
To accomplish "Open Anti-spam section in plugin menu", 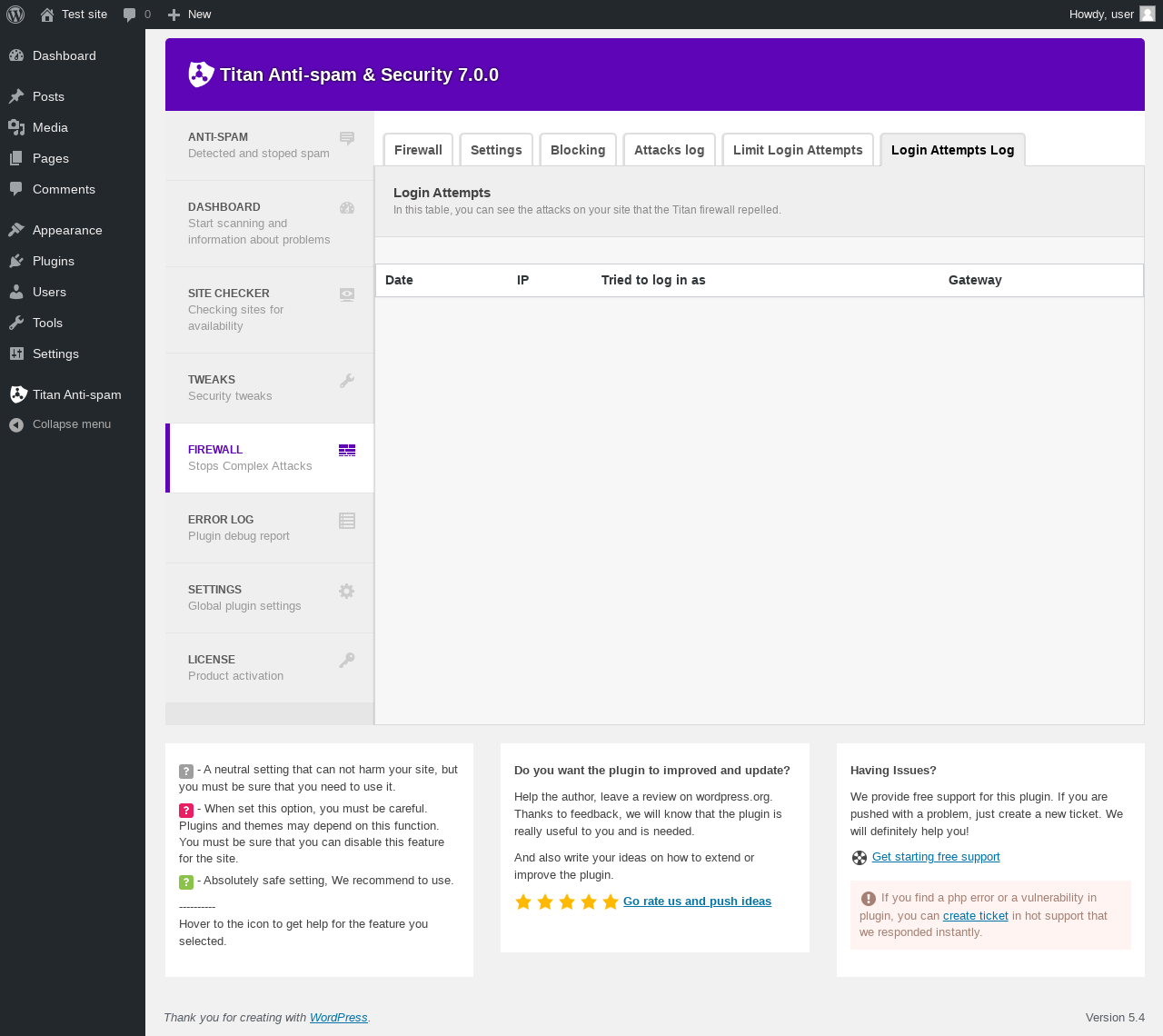I will pos(270,145).
